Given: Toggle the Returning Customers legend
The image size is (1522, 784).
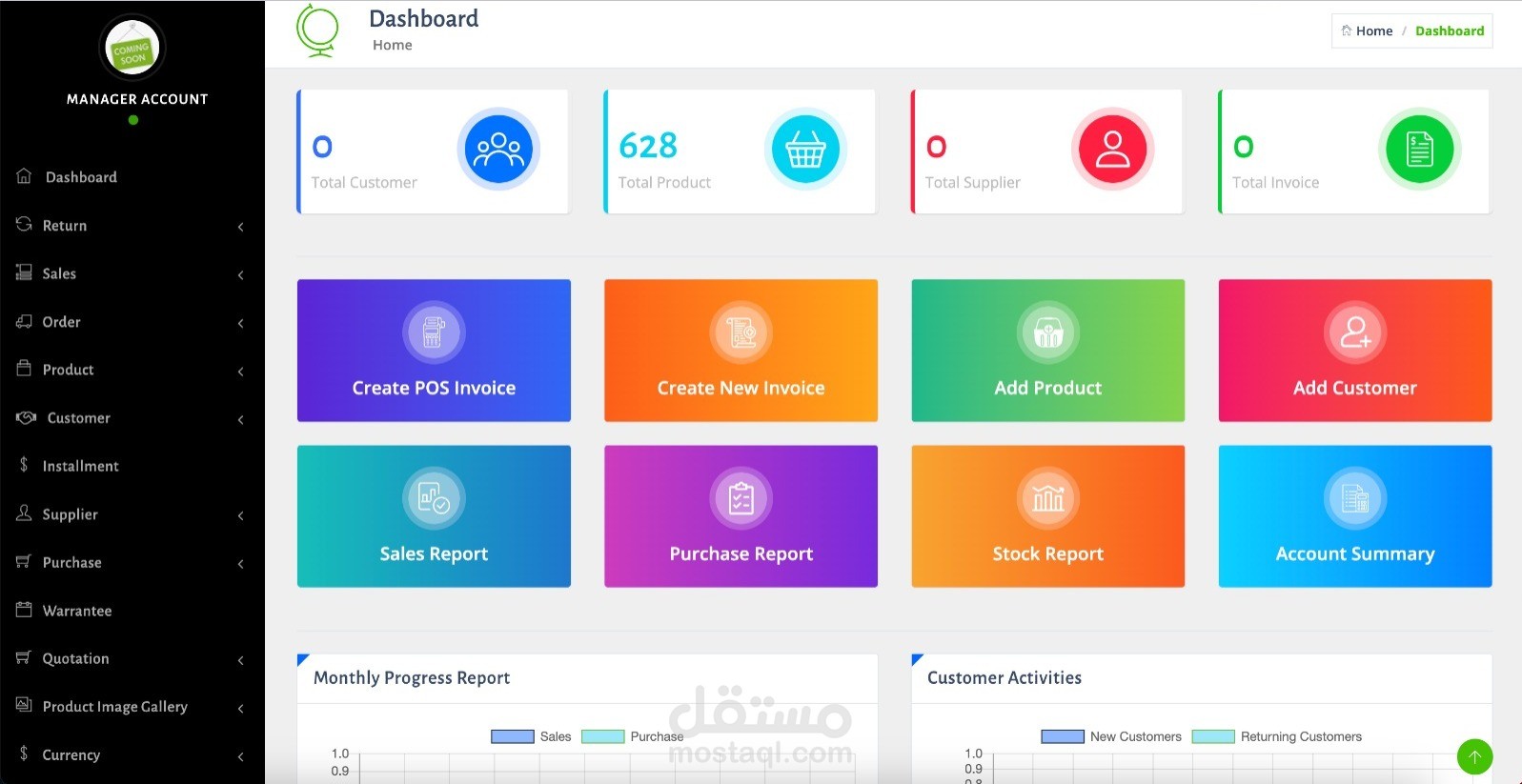Looking at the screenshot, I should 1277,736.
